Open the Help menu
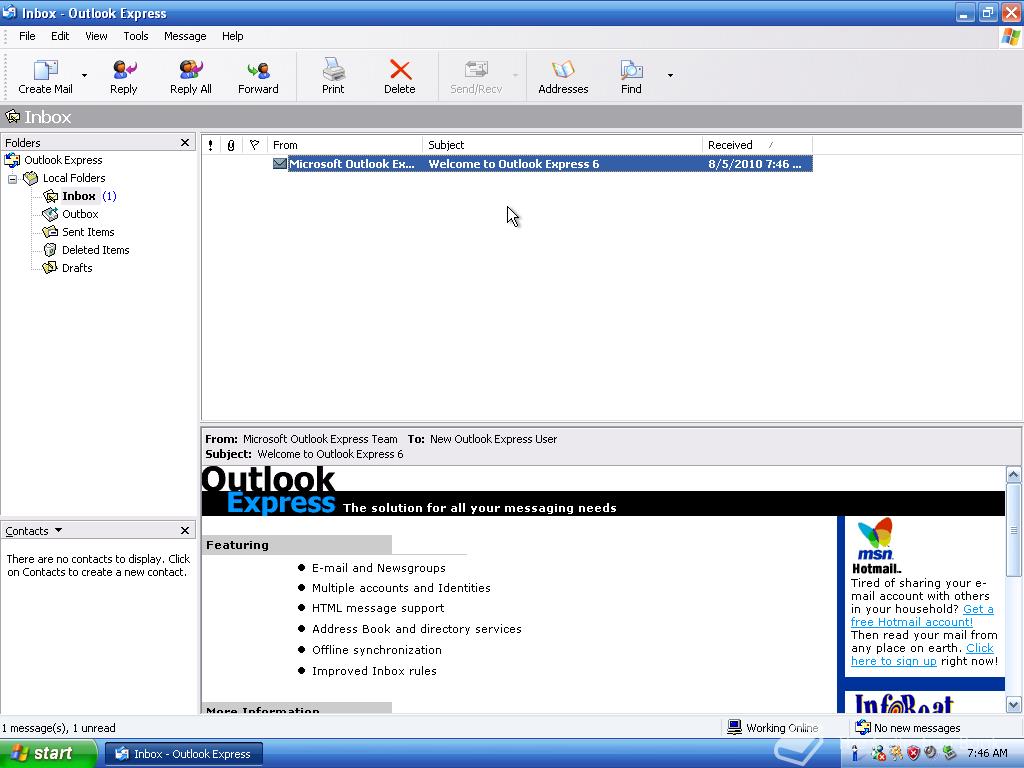Viewport: 1024px width, 768px height. point(232,36)
